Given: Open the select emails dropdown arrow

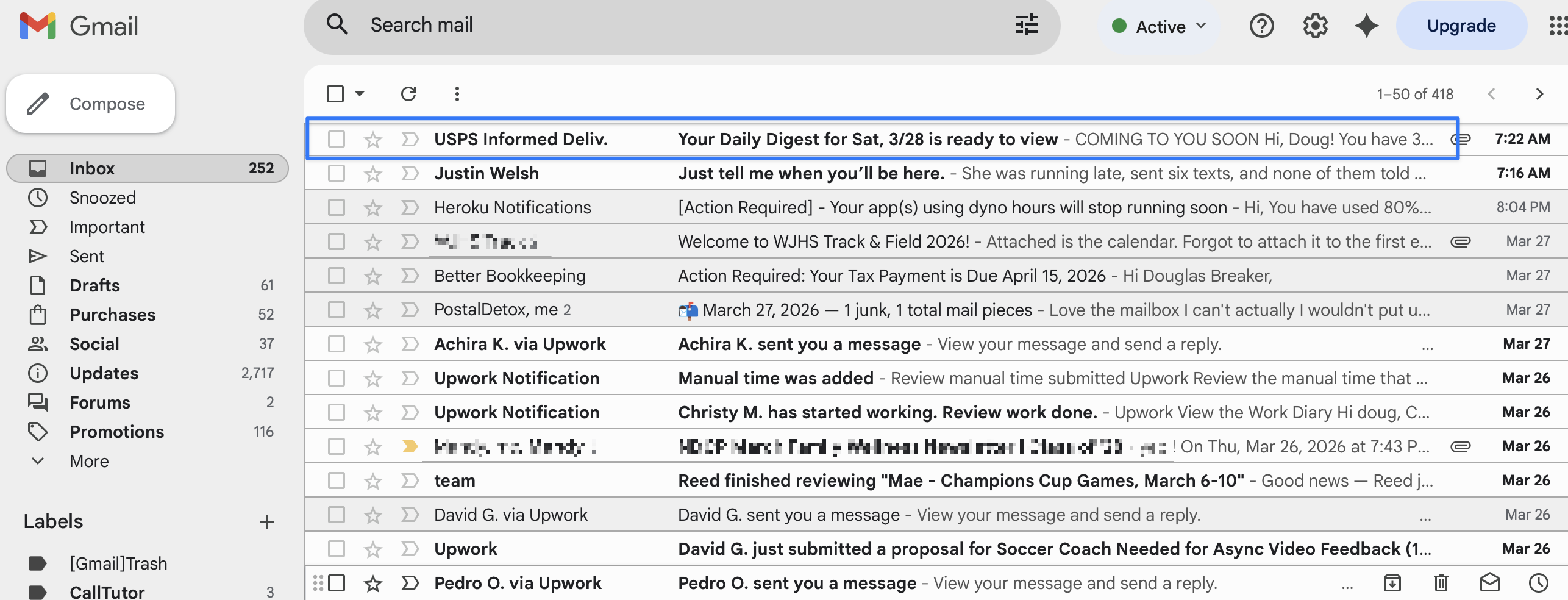Looking at the screenshot, I should (x=359, y=94).
